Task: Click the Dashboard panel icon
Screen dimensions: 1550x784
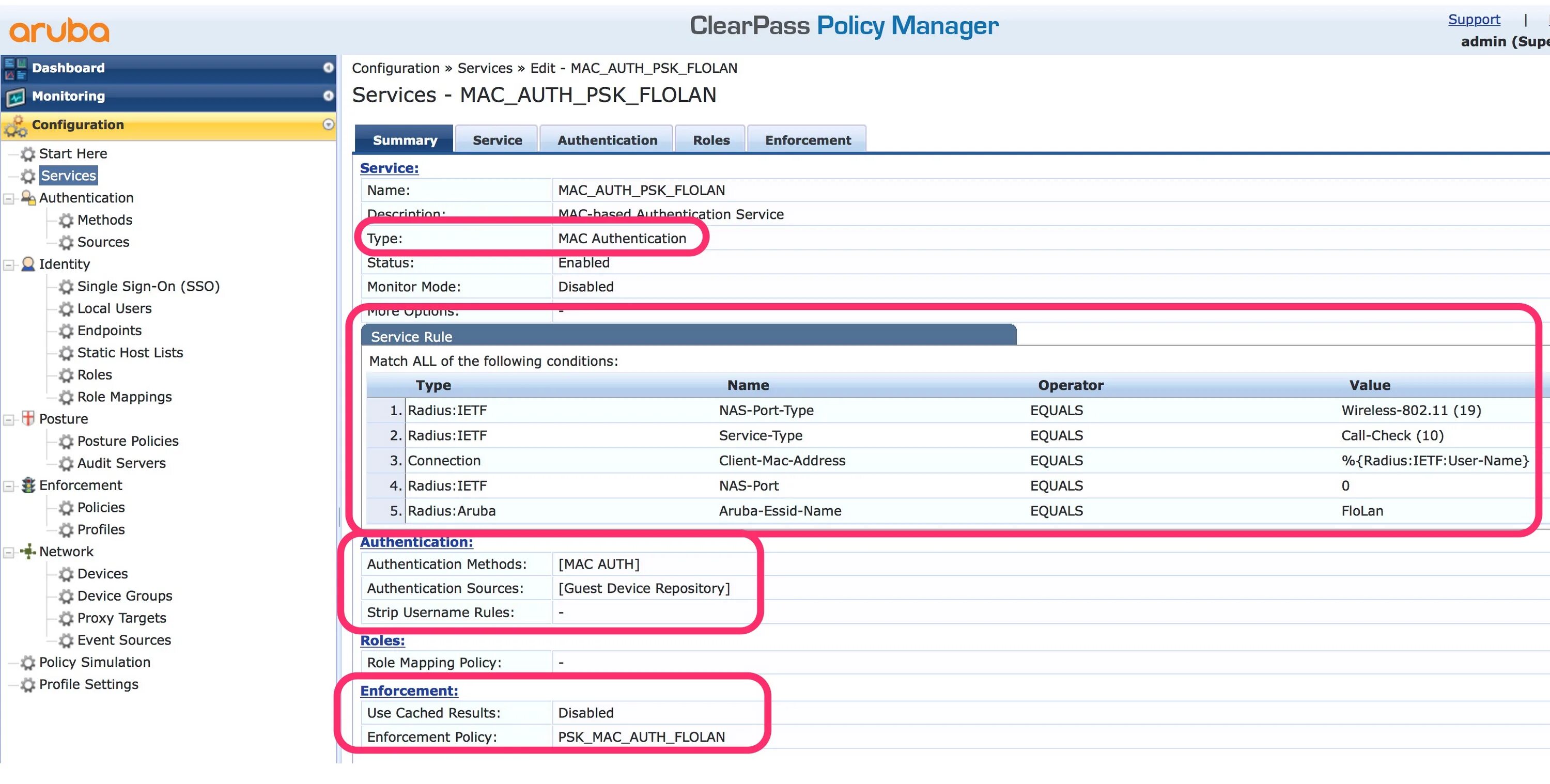Action: click(x=15, y=69)
